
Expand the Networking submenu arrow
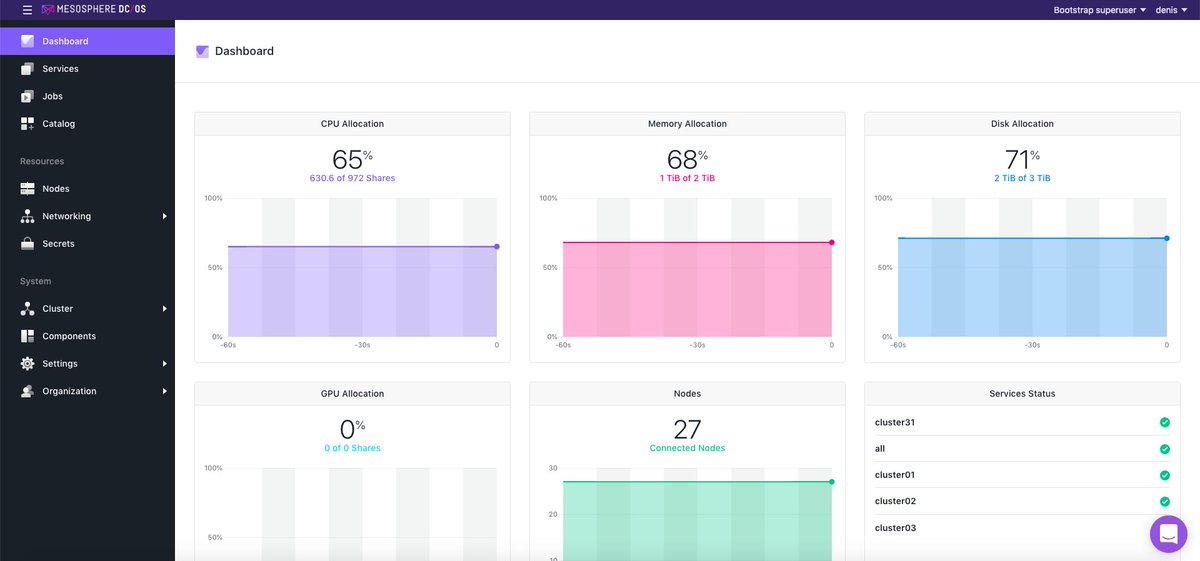click(164, 216)
